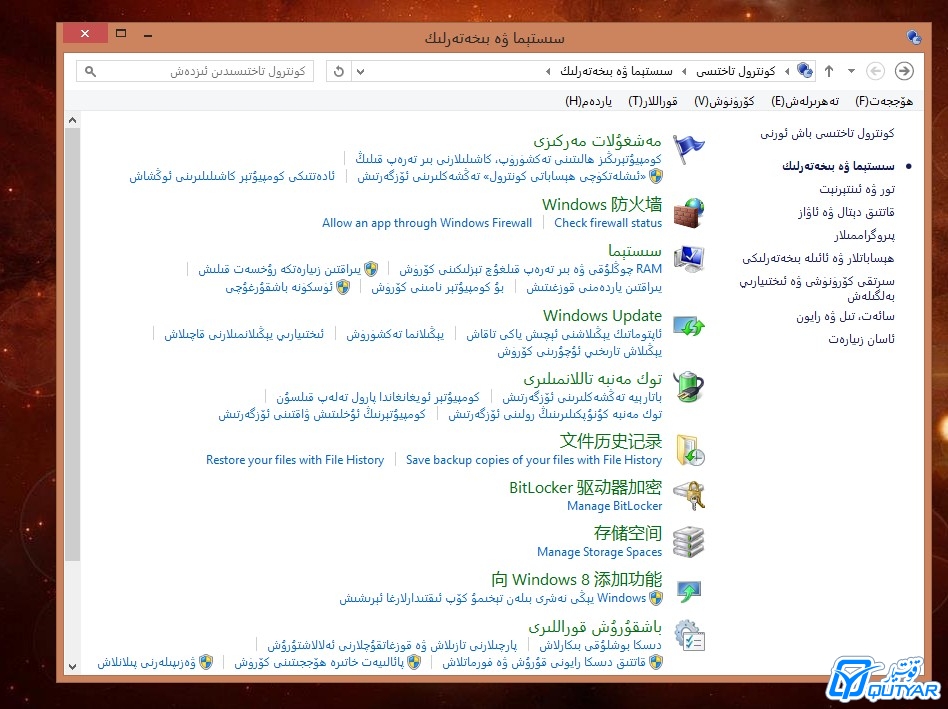948x709 pixels.
Task: Select Clock, Language and Region in the sidebar
Action: (845, 316)
